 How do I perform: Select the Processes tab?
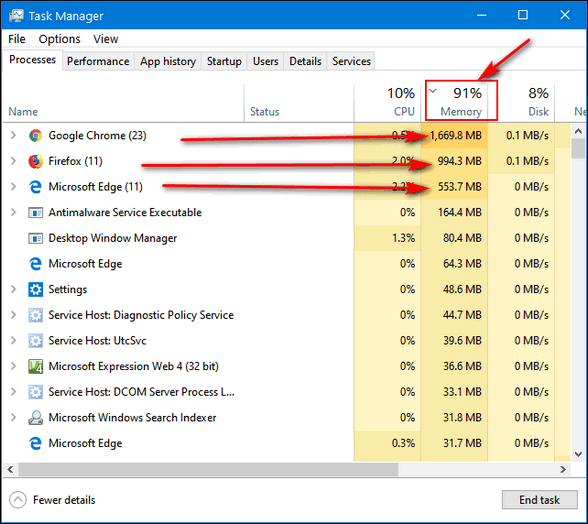[32, 60]
